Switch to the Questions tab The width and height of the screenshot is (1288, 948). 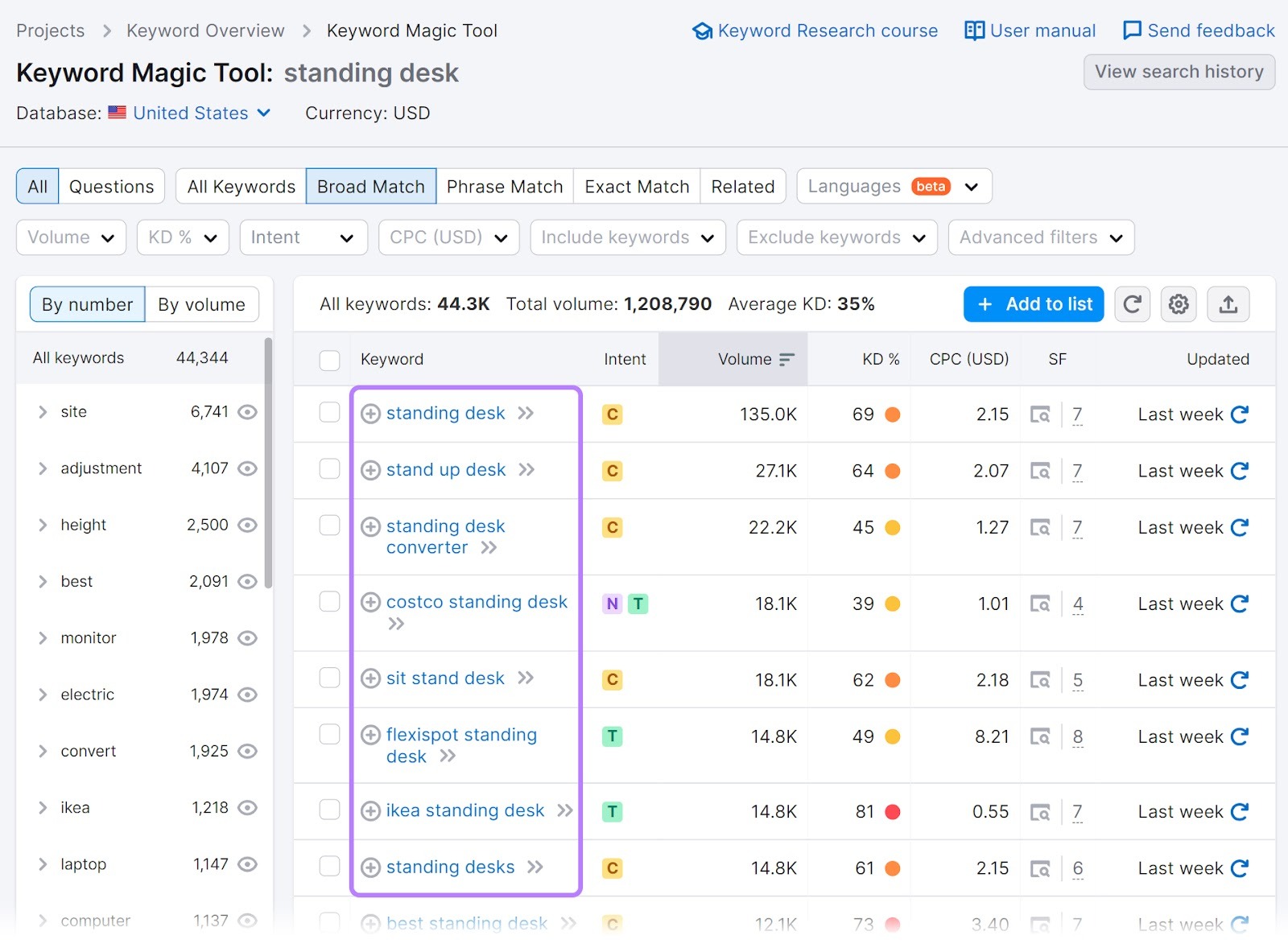point(111,186)
